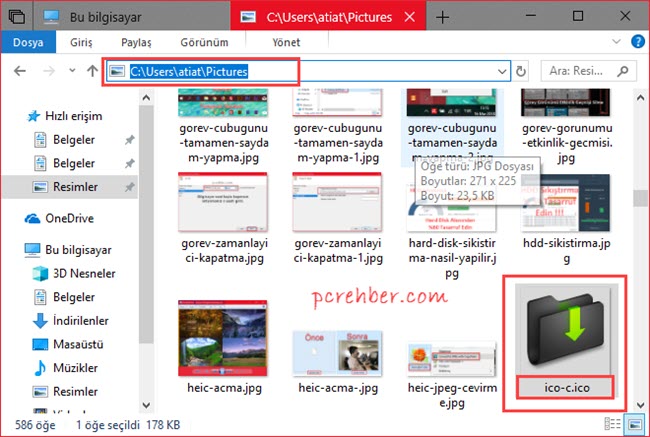Click the search magnifier icon
Screen dimensions: 650x437
click(x=623, y=71)
